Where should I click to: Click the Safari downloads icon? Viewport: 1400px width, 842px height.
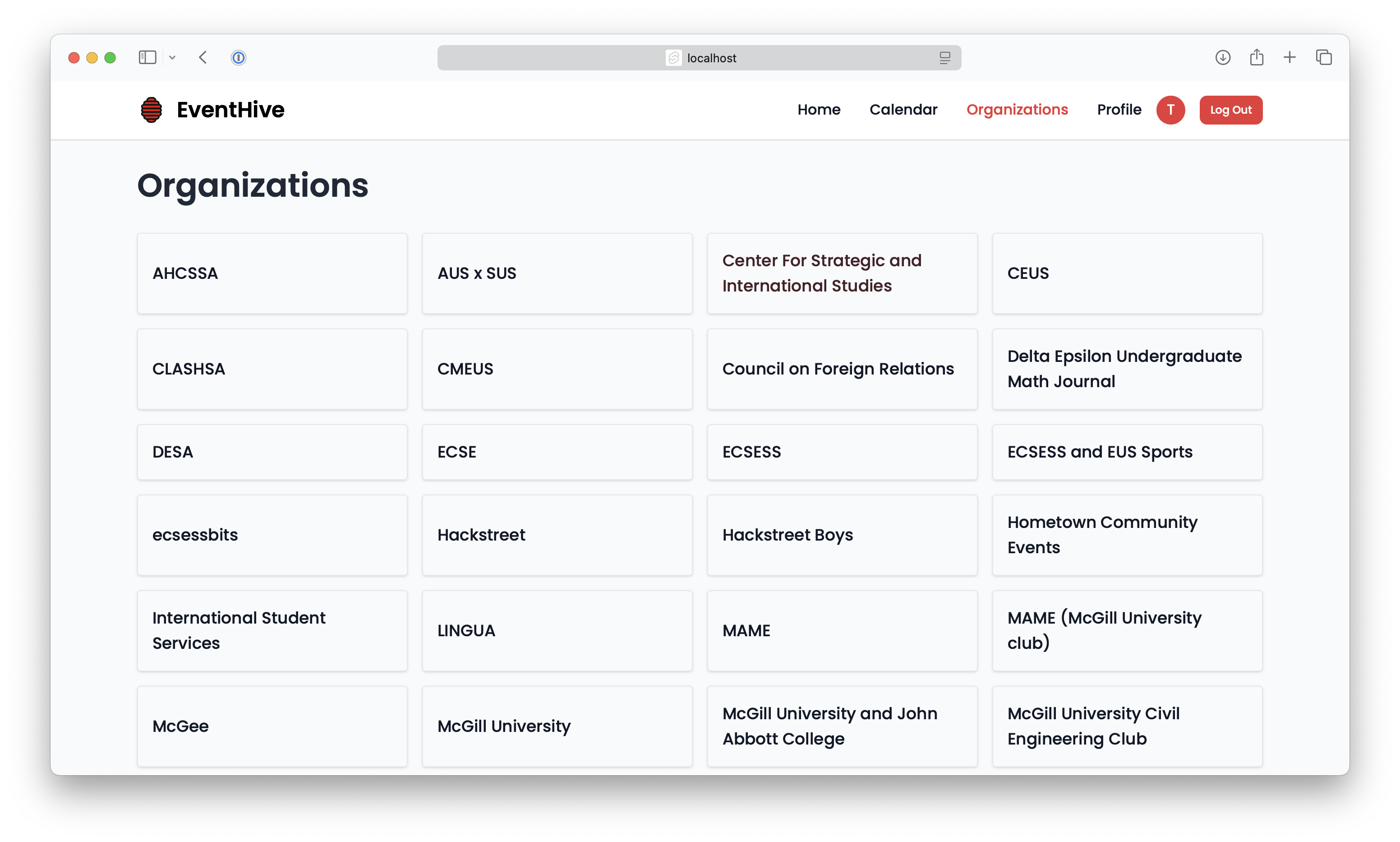pyautogui.click(x=1222, y=57)
